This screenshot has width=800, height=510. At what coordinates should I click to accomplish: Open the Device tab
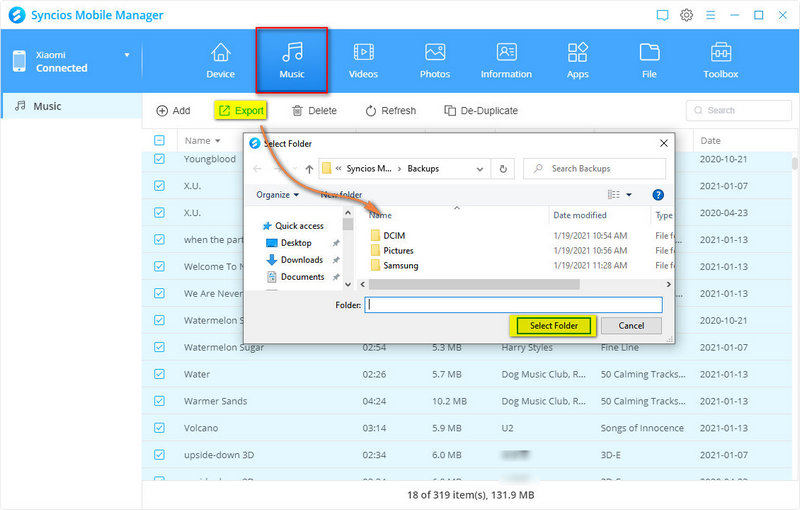tap(220, 61)
